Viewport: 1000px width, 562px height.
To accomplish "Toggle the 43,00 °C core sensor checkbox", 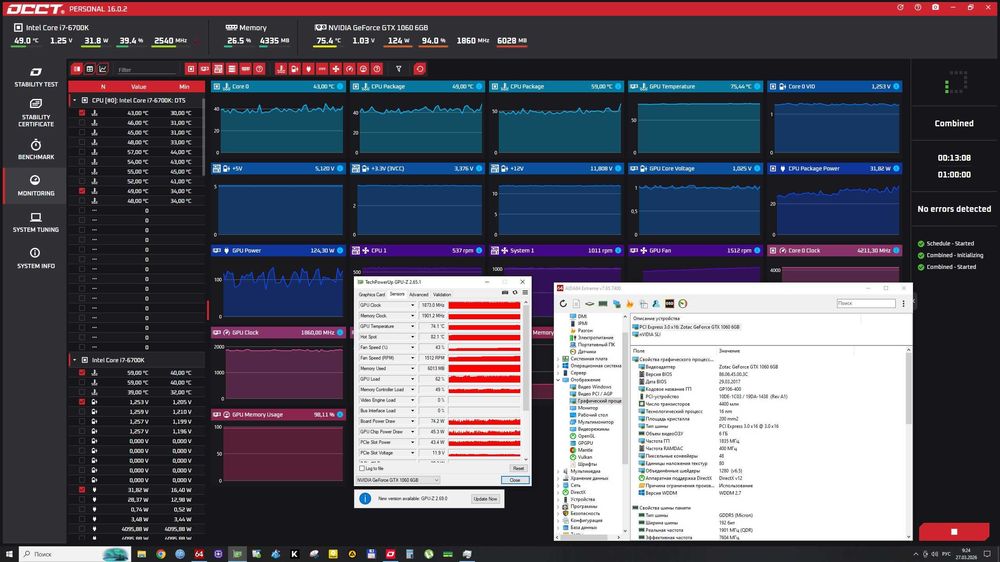I will (82, 113).
